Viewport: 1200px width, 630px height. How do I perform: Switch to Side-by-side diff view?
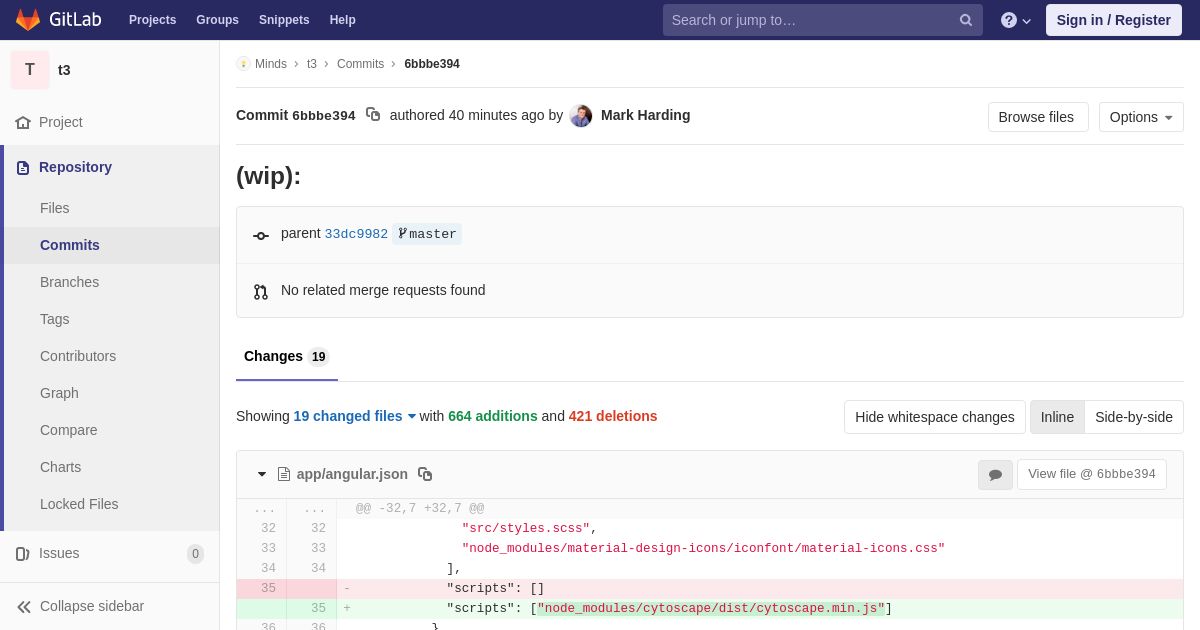tap(1134, 417)
